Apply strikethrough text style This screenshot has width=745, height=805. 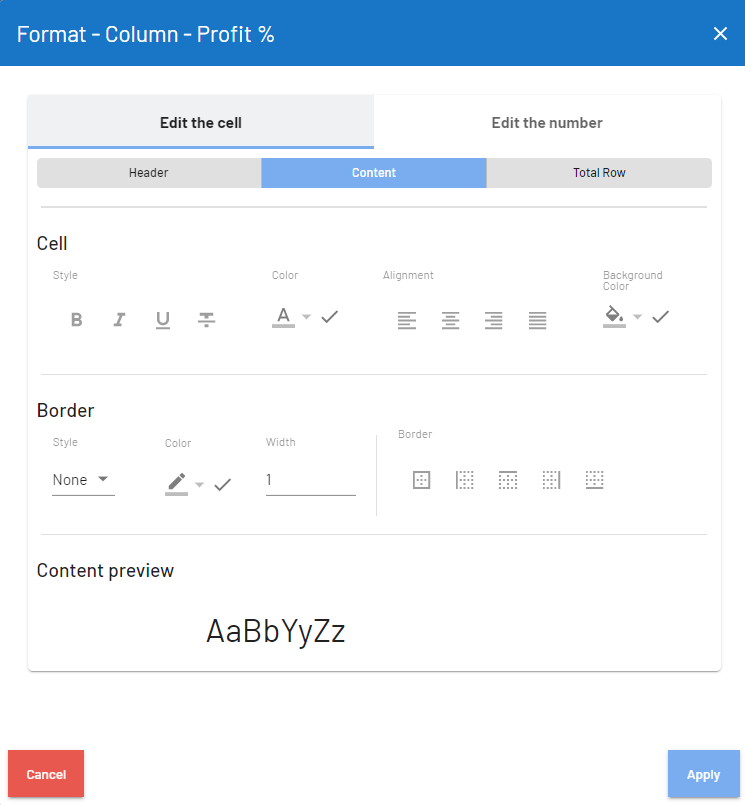206,320
